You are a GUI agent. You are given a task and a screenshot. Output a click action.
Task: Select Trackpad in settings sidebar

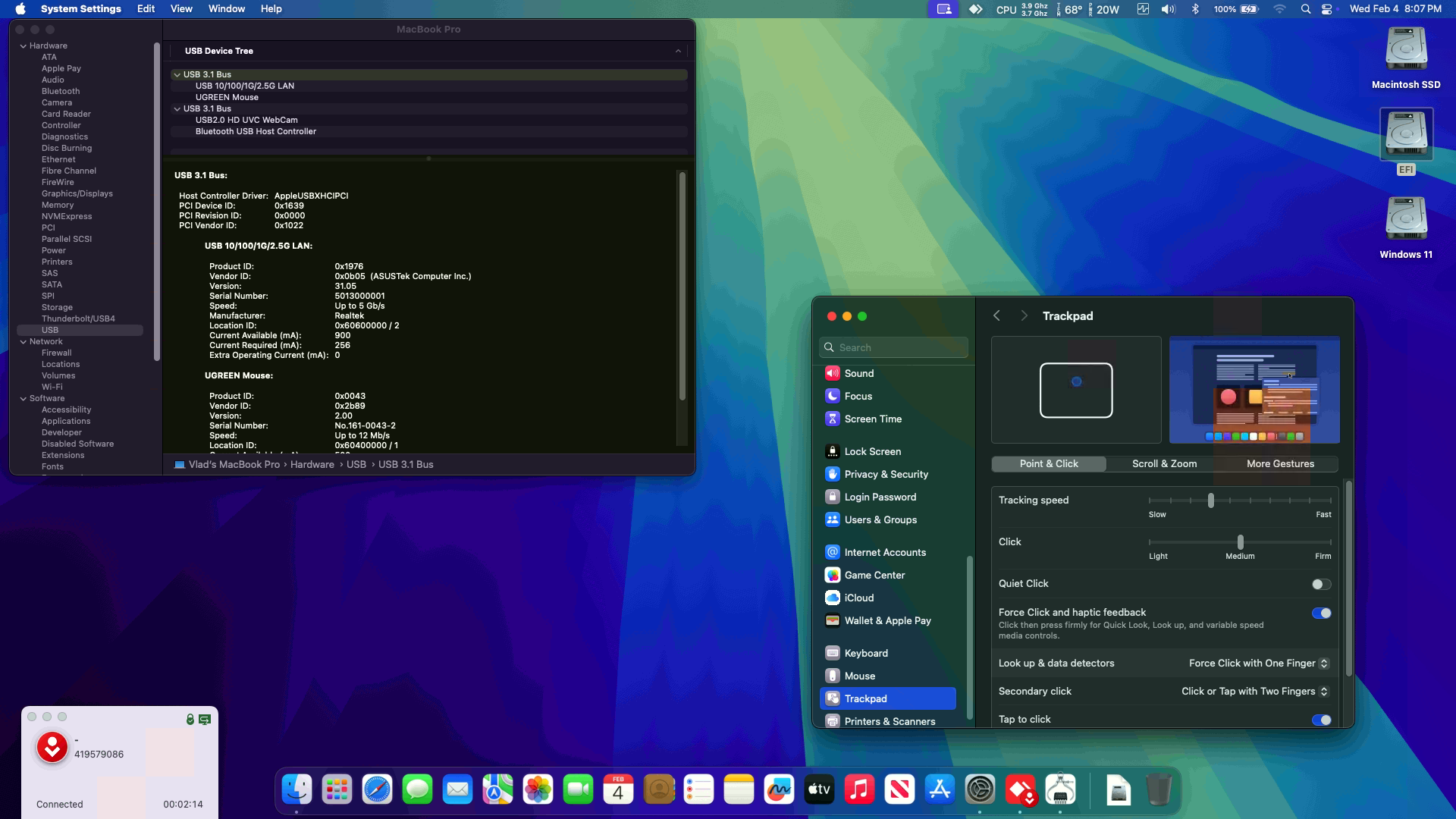(887, 698)
